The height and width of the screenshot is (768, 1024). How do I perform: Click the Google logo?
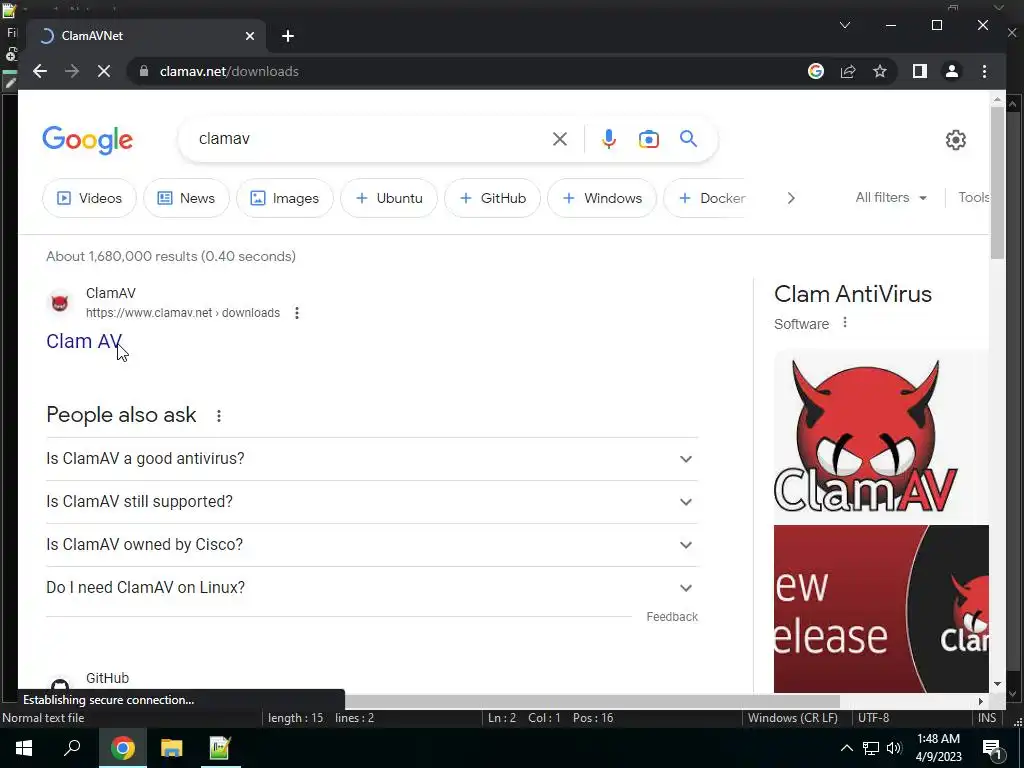(88, 140)
